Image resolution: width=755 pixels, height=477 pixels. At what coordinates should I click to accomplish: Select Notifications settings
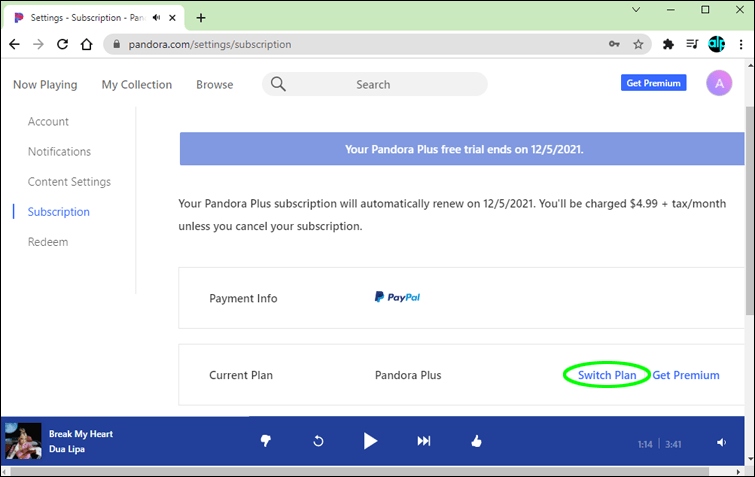pos(59,152)
